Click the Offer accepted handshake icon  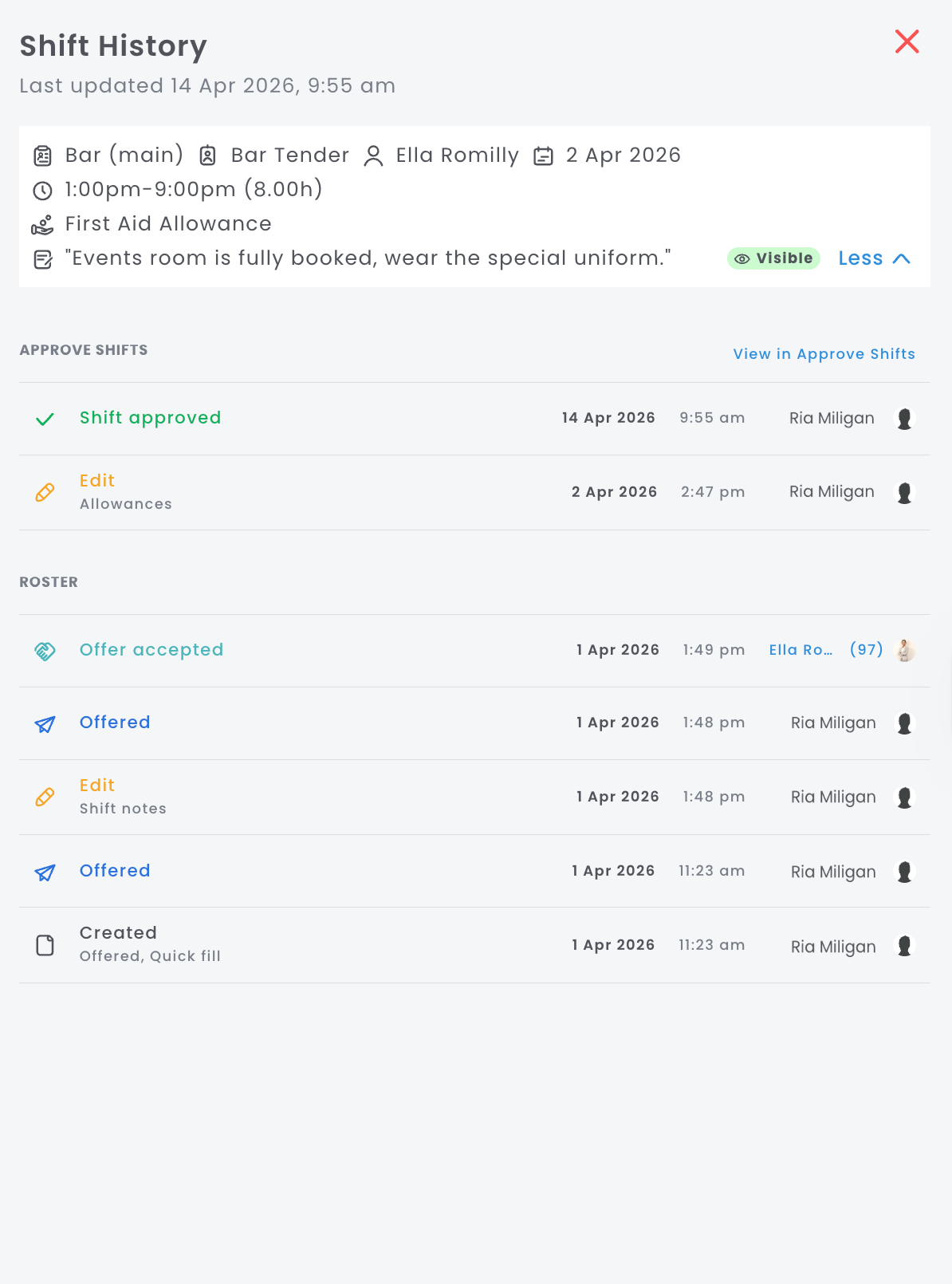[x=45, y=652]
